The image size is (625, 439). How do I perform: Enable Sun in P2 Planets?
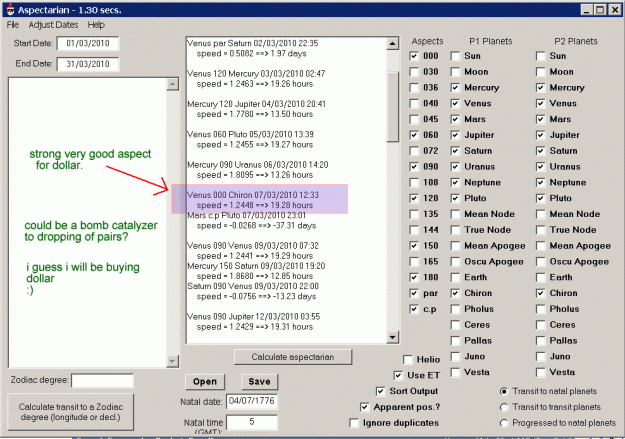540,56
